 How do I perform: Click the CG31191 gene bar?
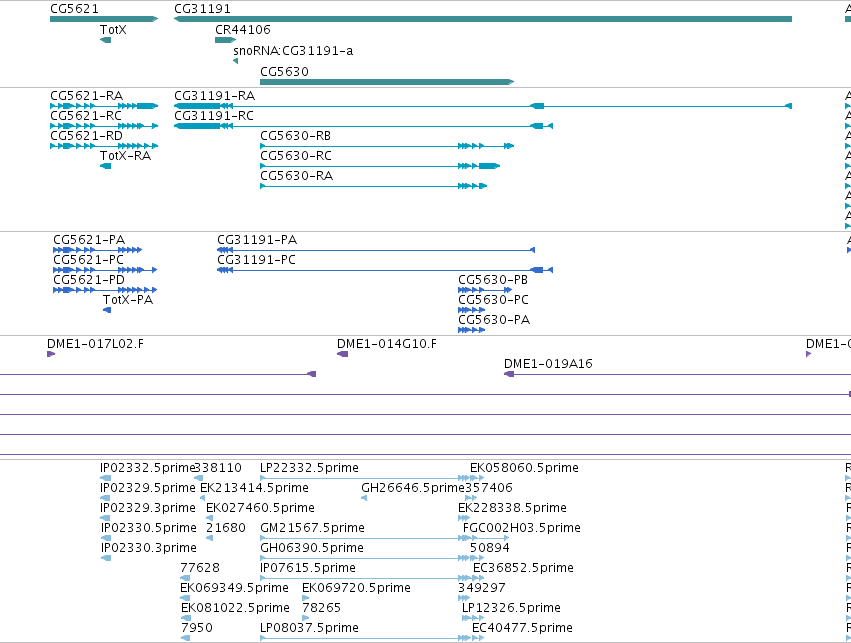coord(482,19)
